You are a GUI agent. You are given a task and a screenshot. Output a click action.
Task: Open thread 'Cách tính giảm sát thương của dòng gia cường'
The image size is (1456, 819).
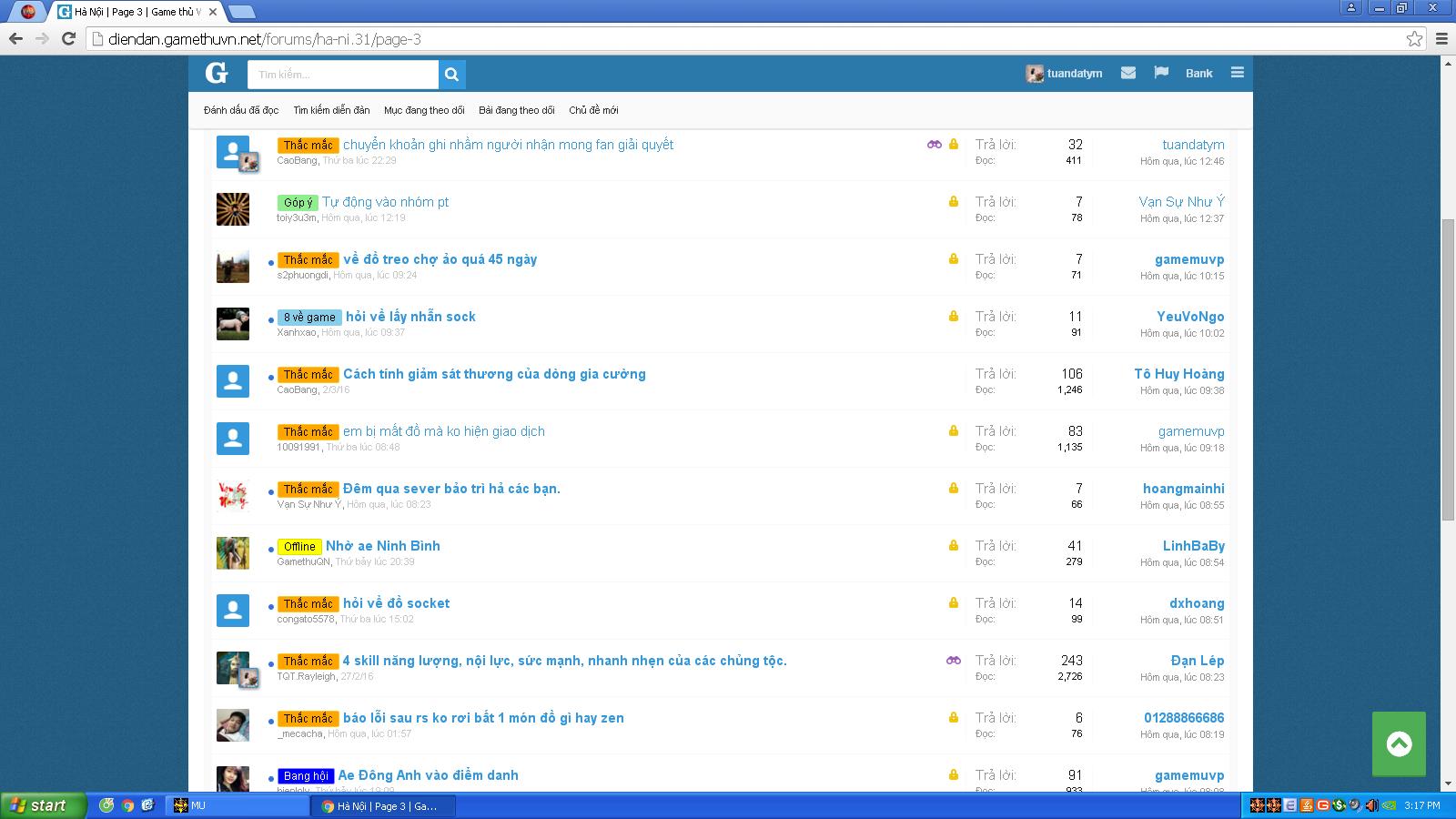click(x=494, y=374)
